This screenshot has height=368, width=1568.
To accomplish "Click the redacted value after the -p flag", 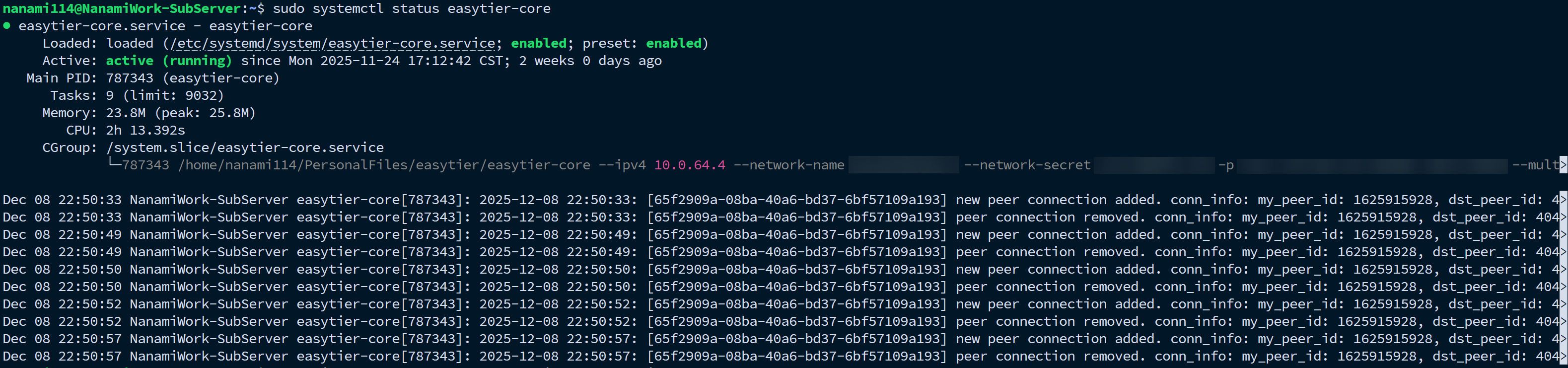I will click(1372, 165).
